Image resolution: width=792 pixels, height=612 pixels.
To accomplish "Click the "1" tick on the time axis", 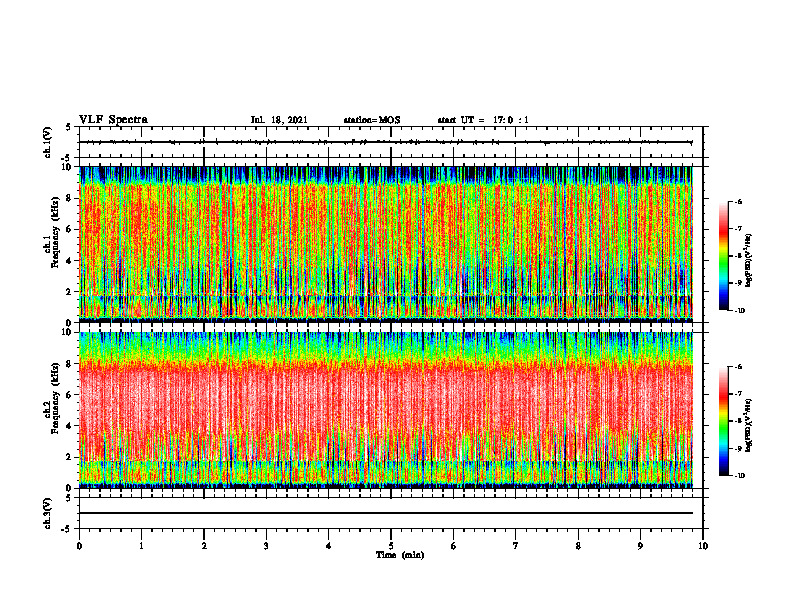I will point(141,546).
